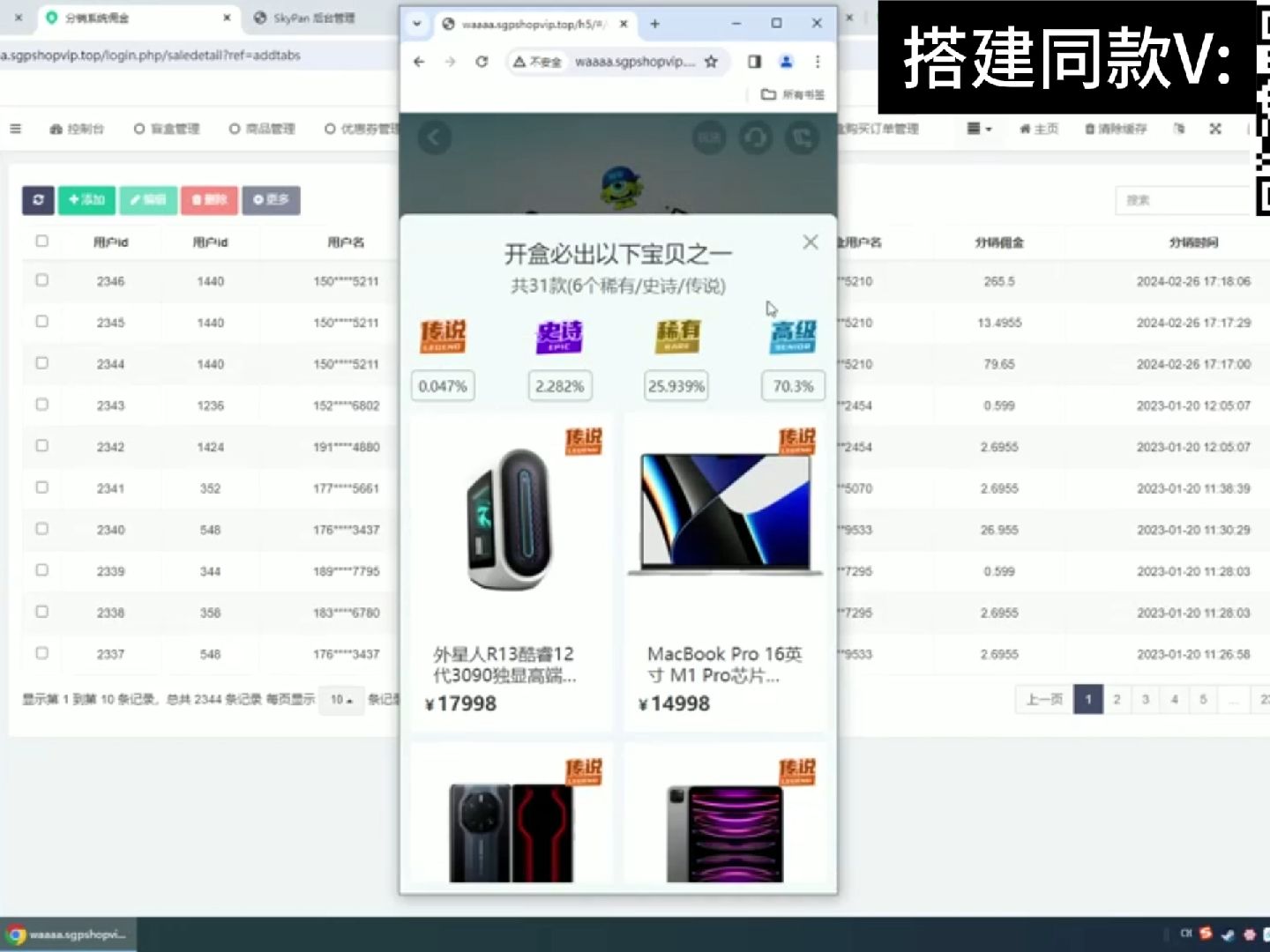
Task: Click forward arrow in popup browser window
Action: 451,62
